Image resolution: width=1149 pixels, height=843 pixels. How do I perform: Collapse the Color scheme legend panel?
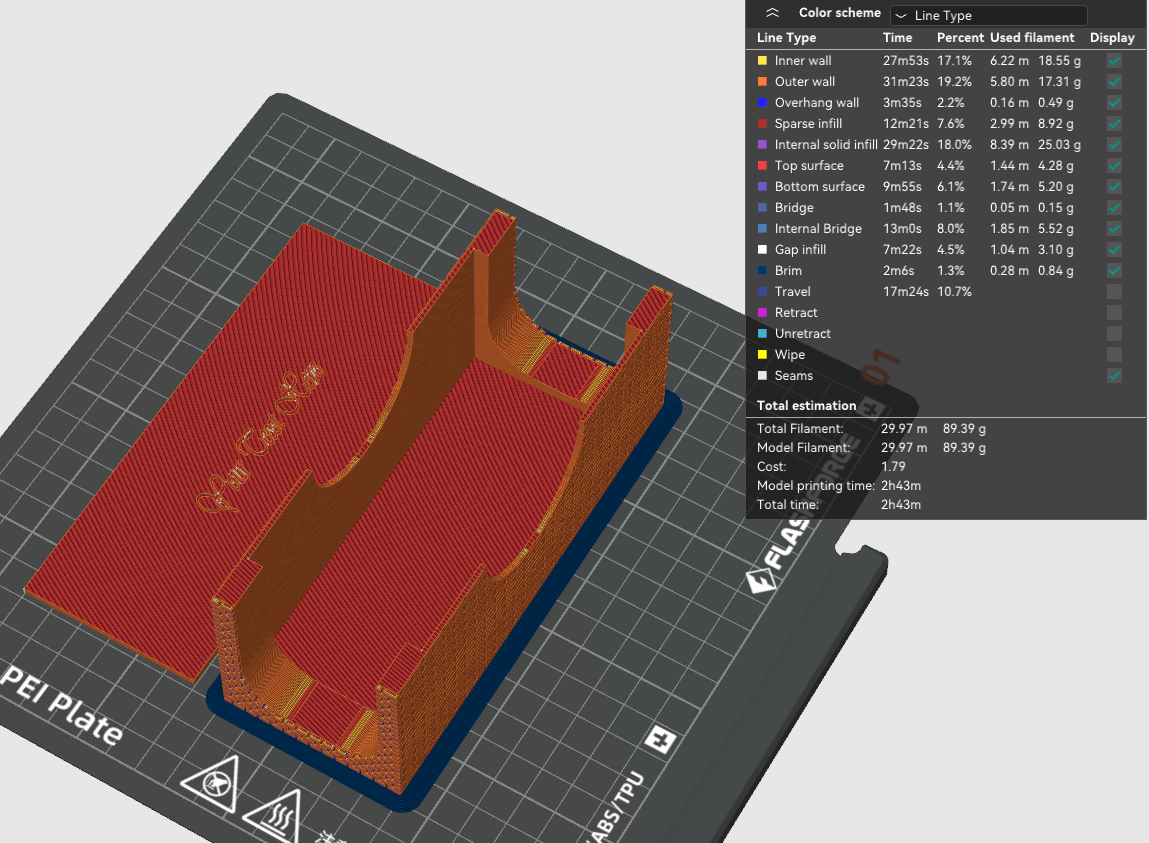[x=772, y=13]
